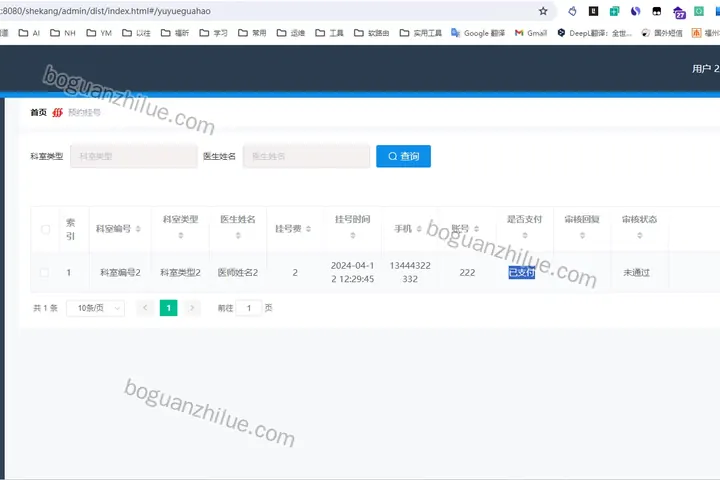Sort the table by 挂号时间 column
The width and height of the screenshot is (720, 480).
353,235
